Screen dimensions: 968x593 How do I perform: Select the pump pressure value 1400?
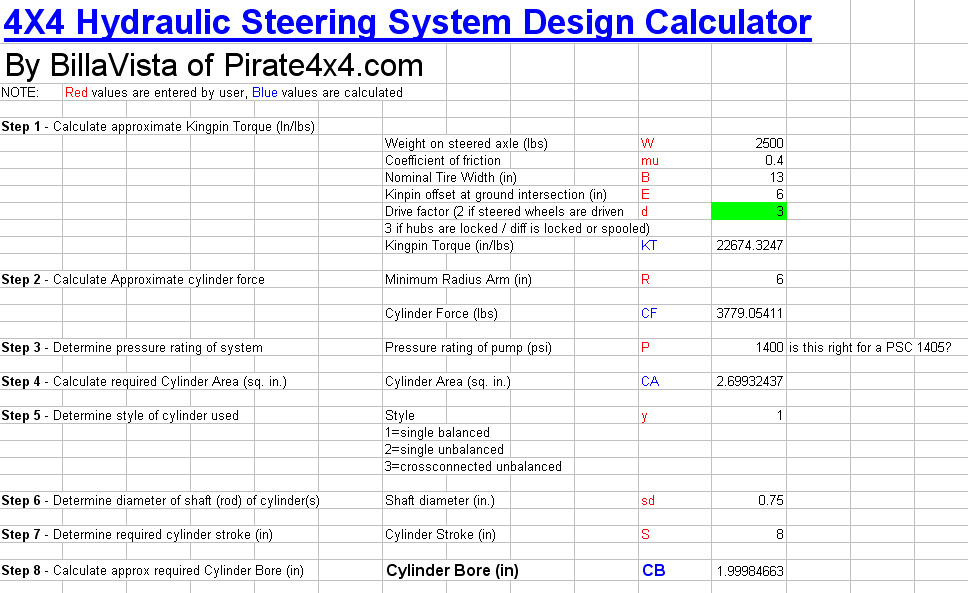(x=749, y=347)
